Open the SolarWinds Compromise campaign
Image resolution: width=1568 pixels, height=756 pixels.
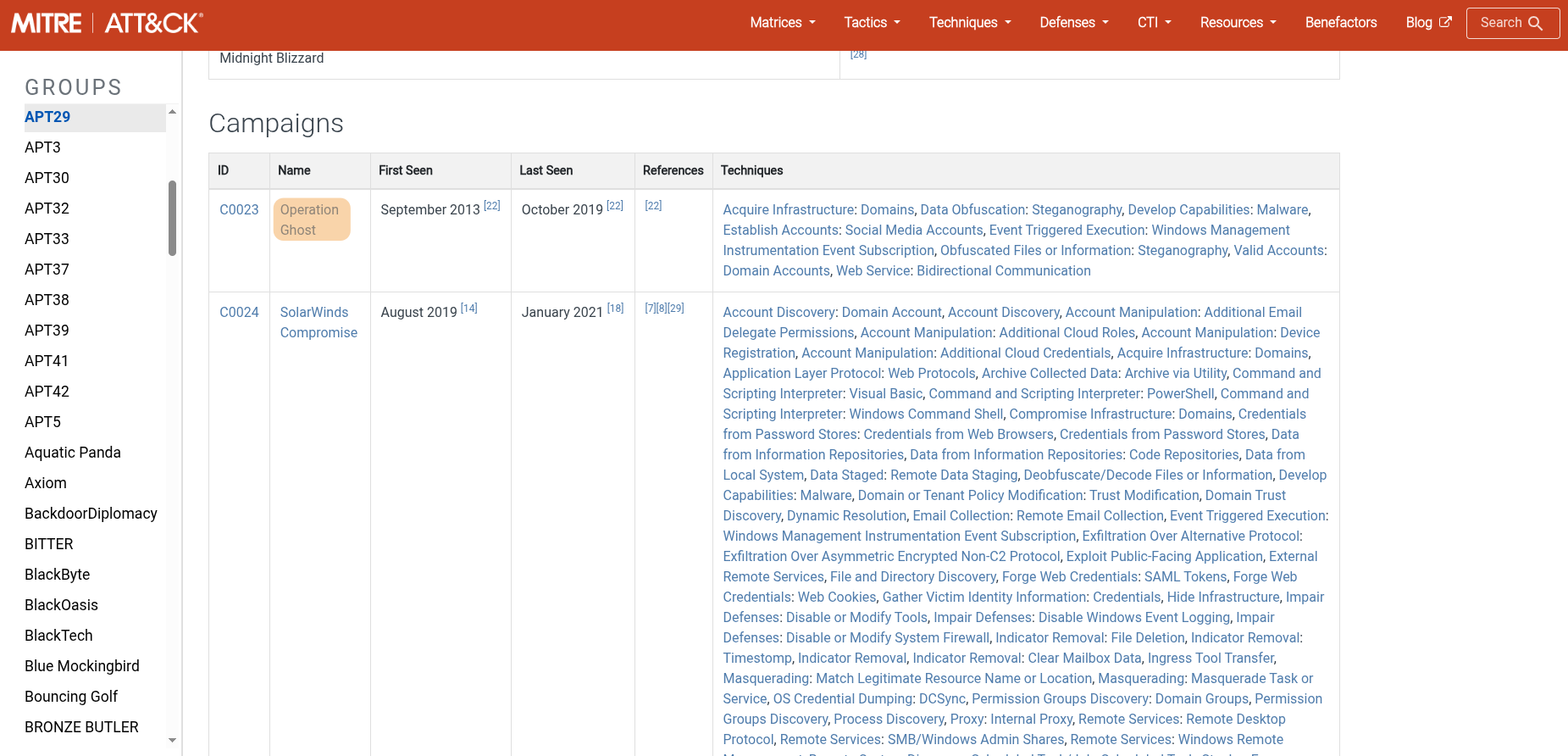click(x=318, y=323)
